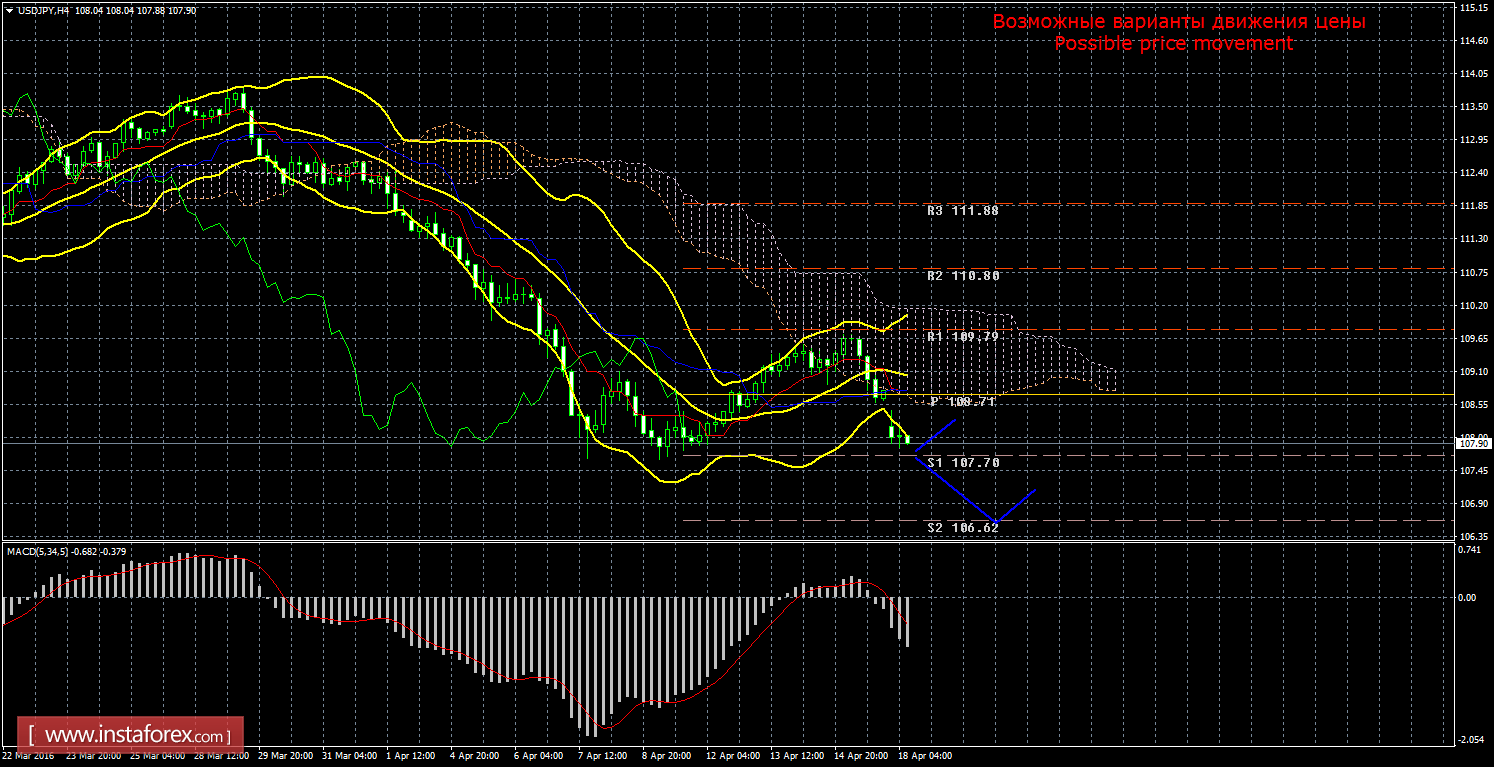Image resolution: width=1494 pixels, height=767 pixels.
Task: Click the R3 111.88 resistance label
Action: (x=963, y=211)
